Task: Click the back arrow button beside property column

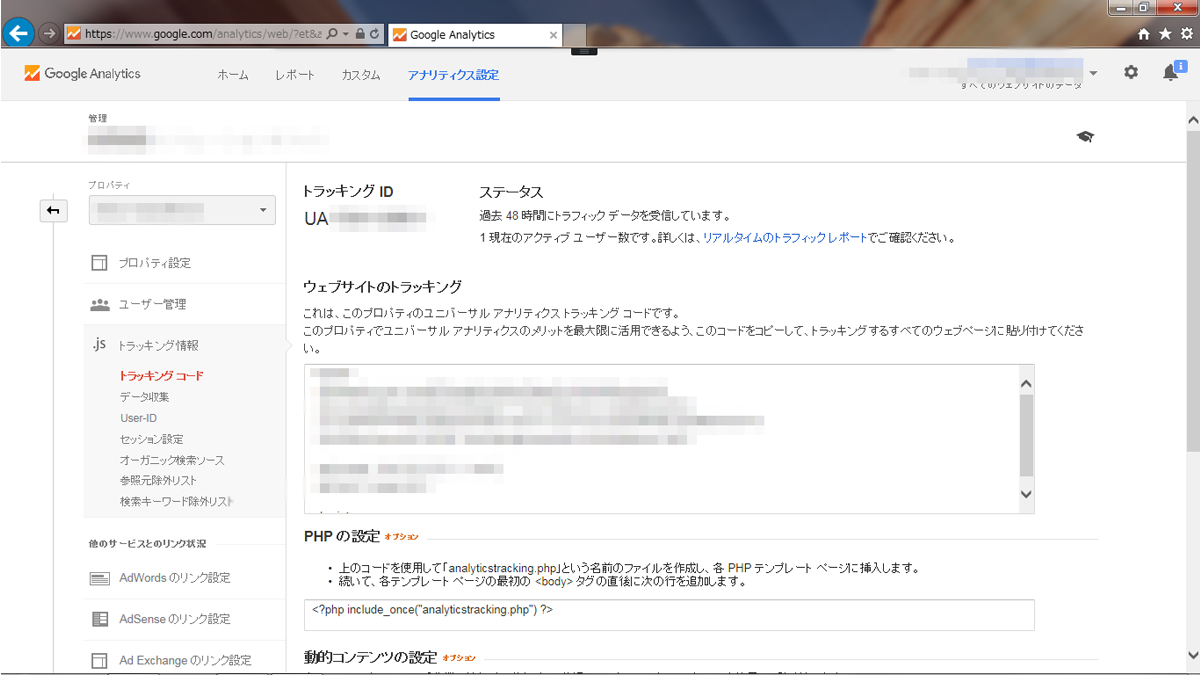Action: pyautogui.click(x=53, y=210)
